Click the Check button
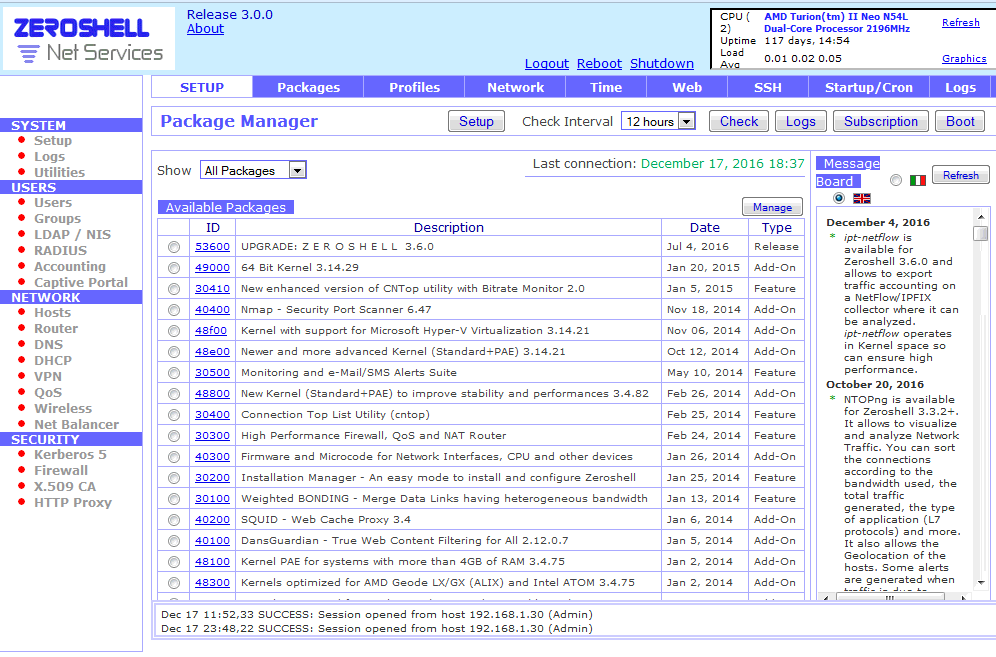 click(x=738, y=120)
